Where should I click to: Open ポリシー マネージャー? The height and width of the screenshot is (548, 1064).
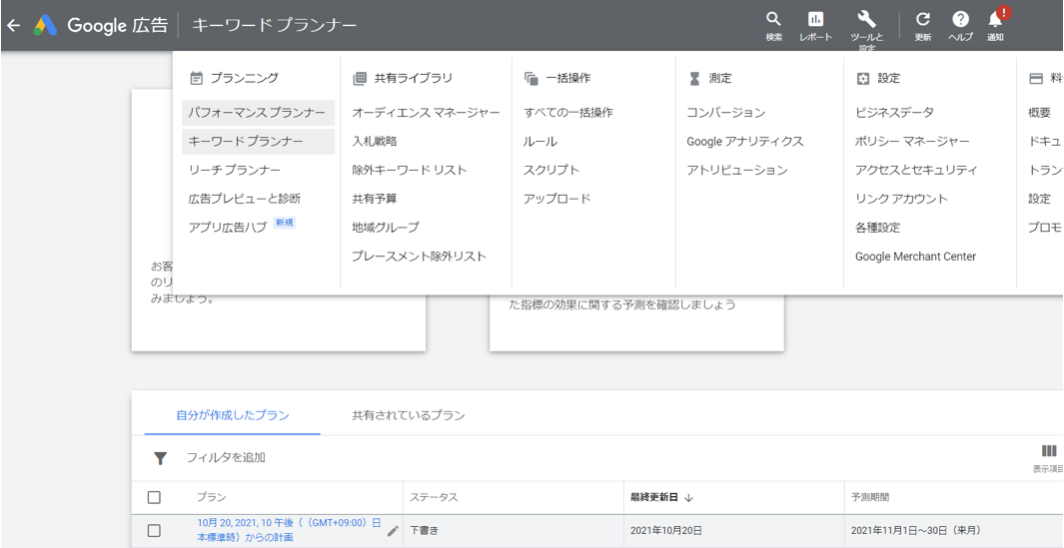[912, 142]
